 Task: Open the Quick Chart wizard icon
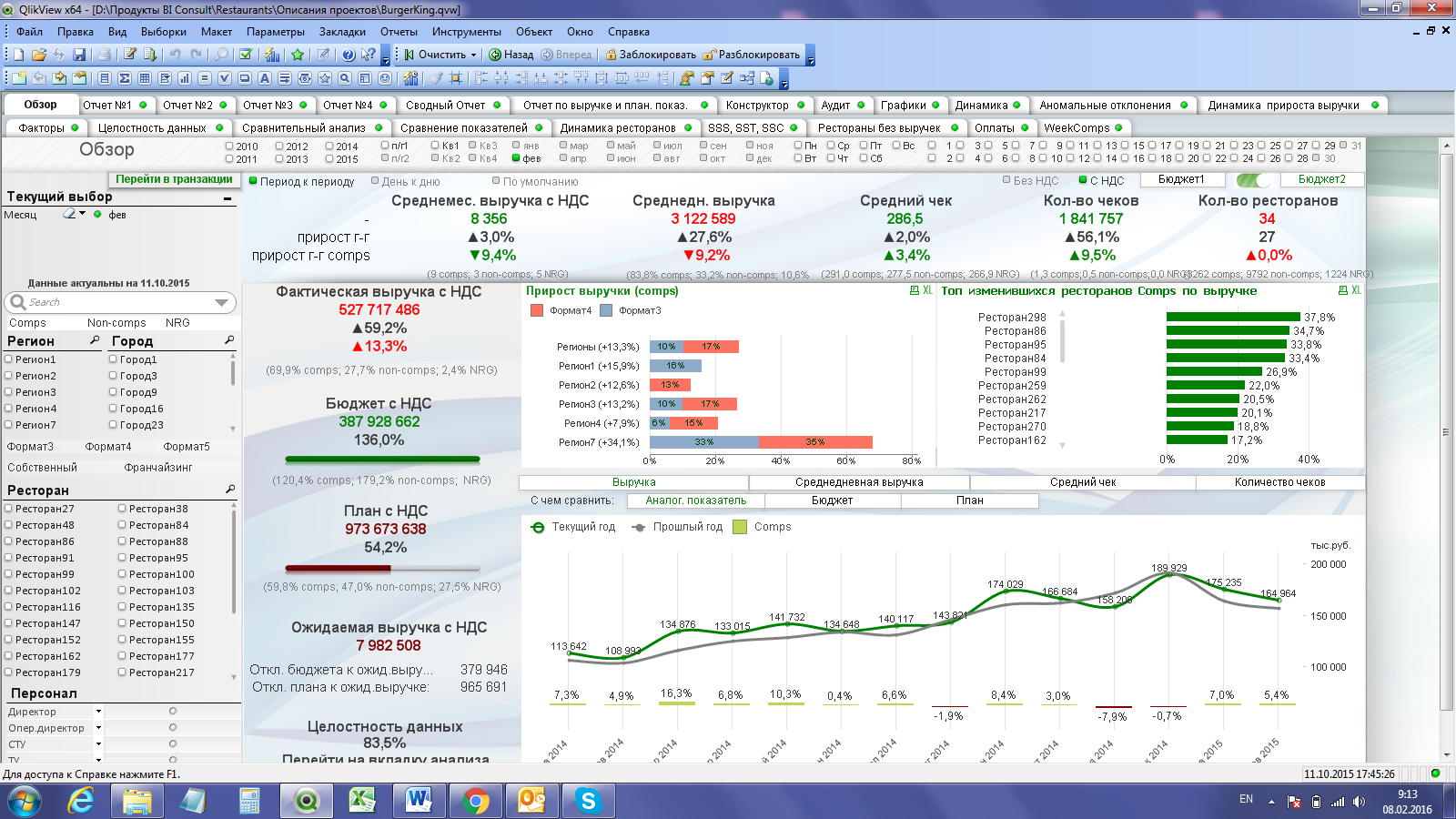[271, 55]
